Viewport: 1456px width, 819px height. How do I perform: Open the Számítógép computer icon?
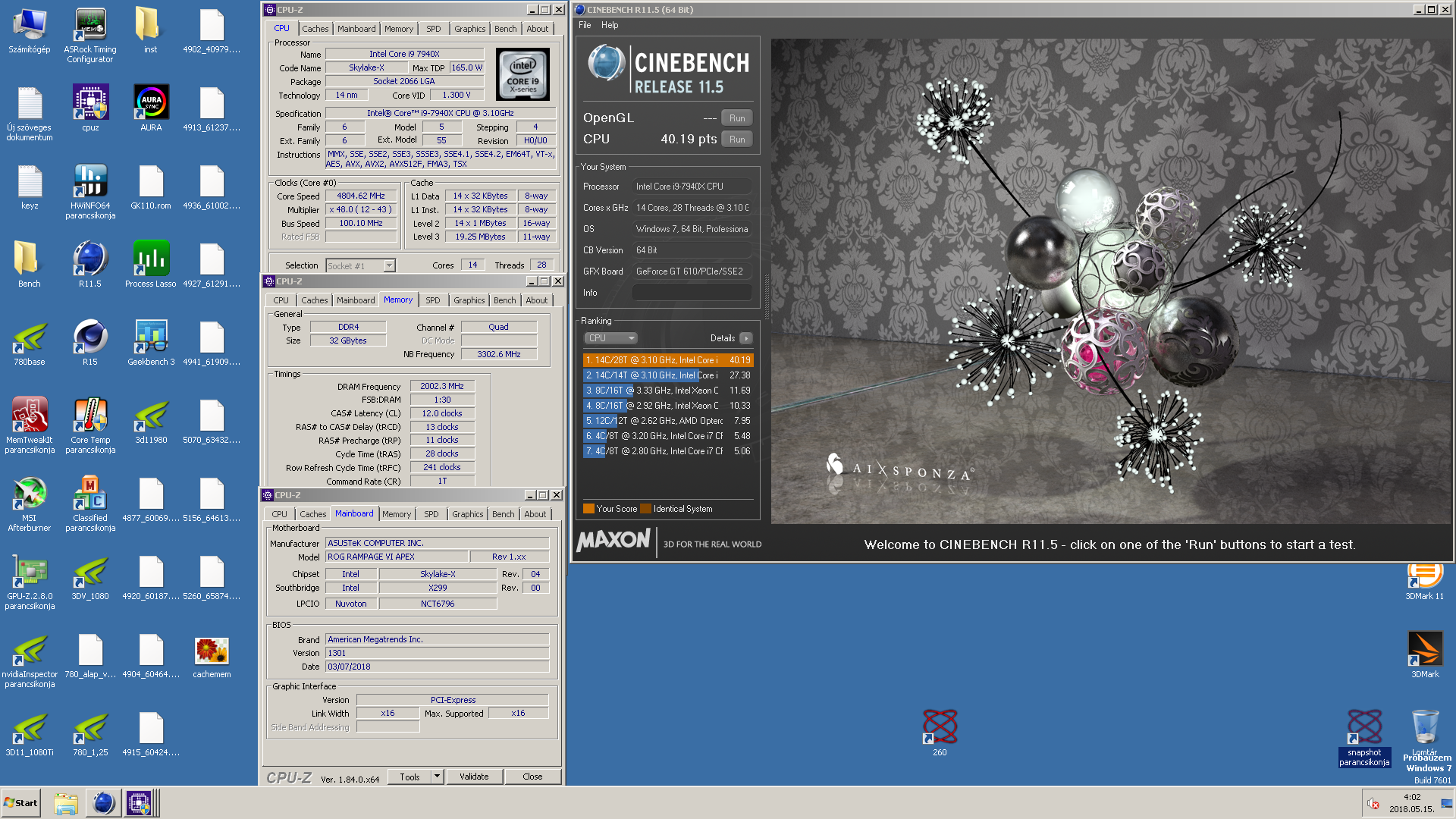click(x=29, y=30)
